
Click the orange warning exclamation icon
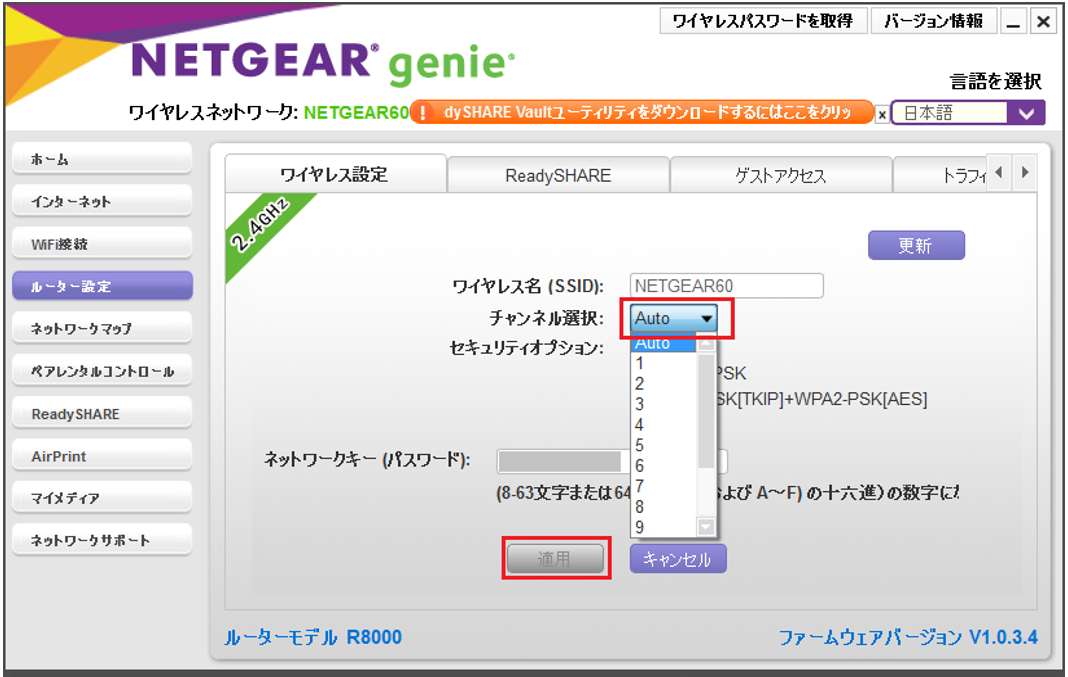click(x=422, y=112)
